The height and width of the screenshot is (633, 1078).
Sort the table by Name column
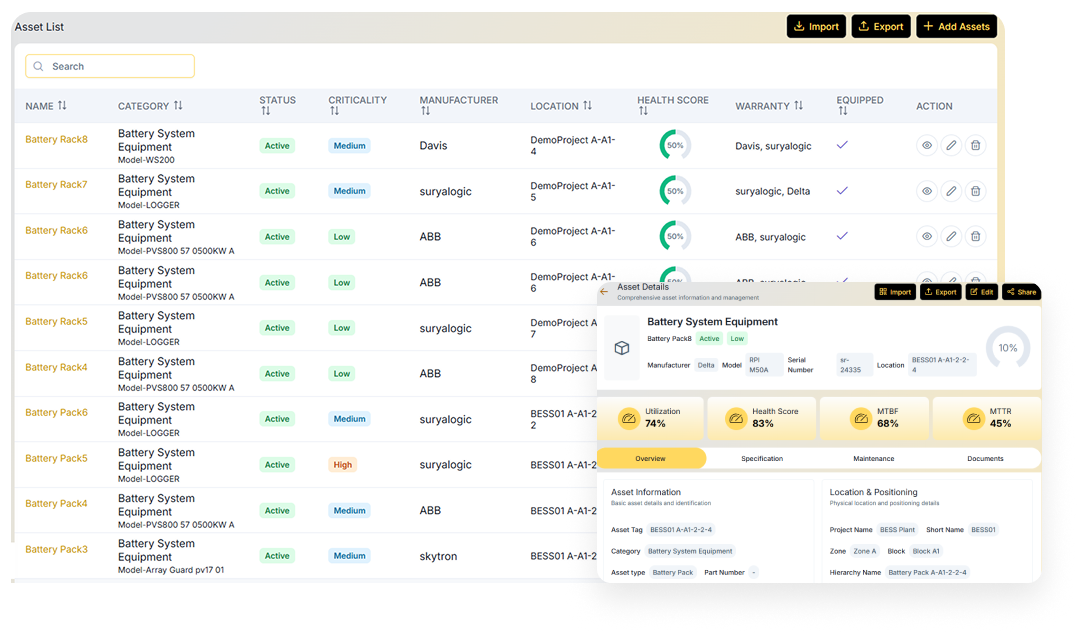pyautogui.click(x=62, y=106)
